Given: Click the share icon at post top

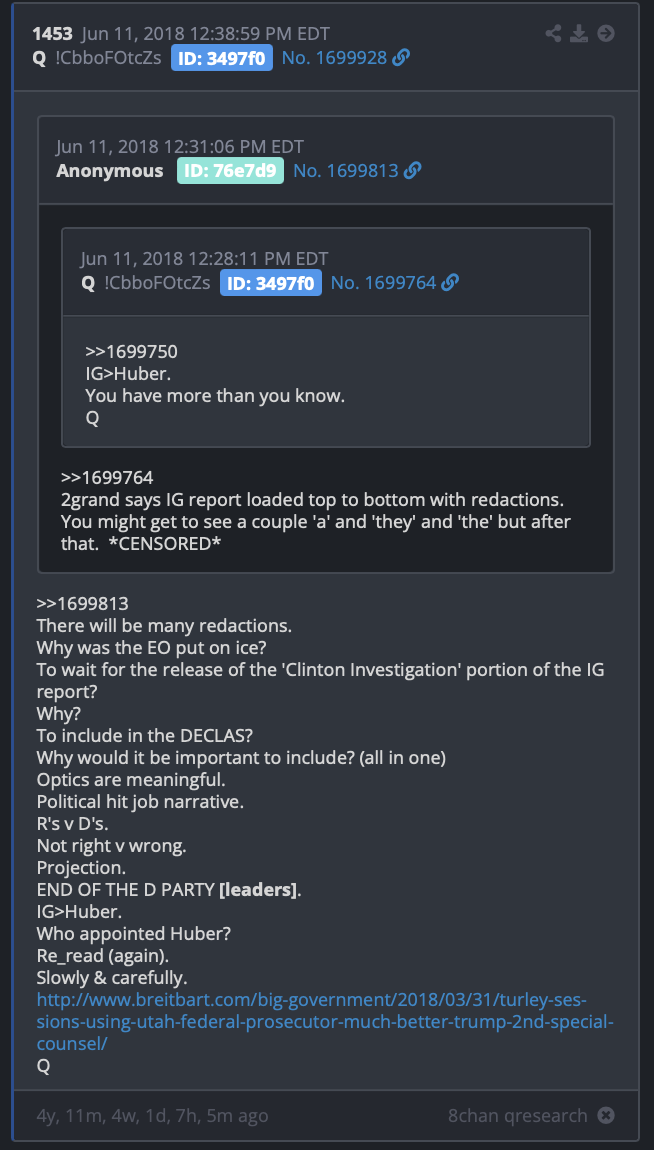Looking at the screenshot, I should point(553,34).
